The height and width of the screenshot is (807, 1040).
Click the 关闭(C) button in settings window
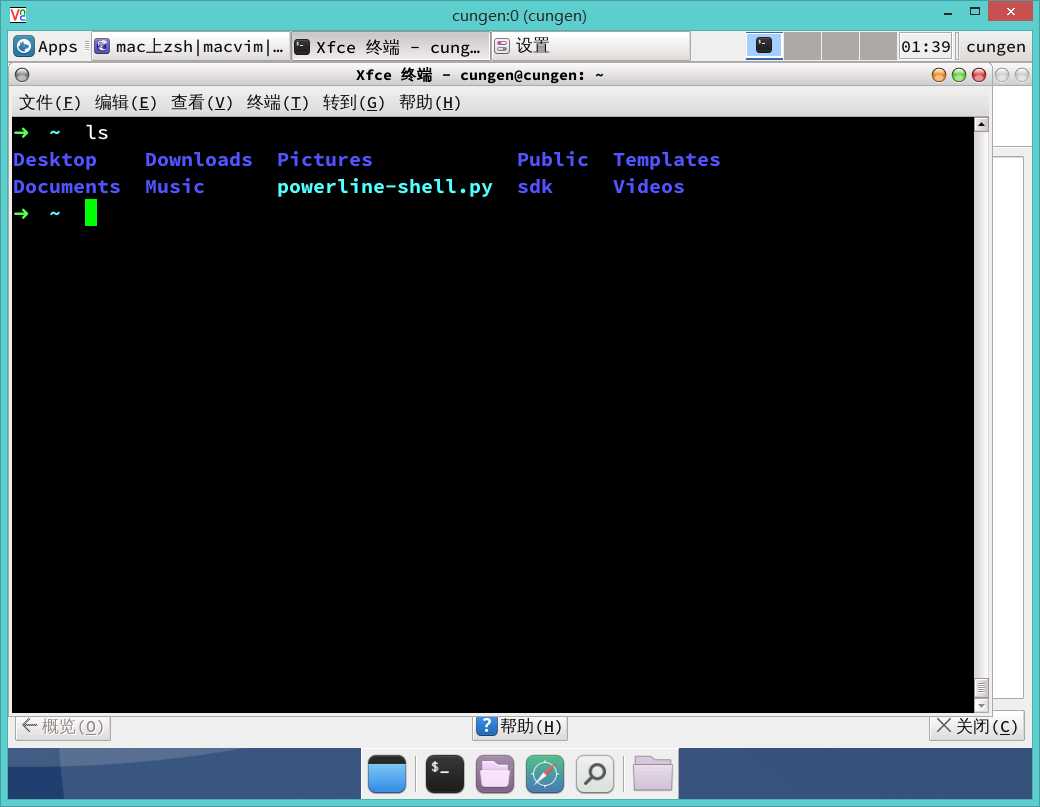977,727
